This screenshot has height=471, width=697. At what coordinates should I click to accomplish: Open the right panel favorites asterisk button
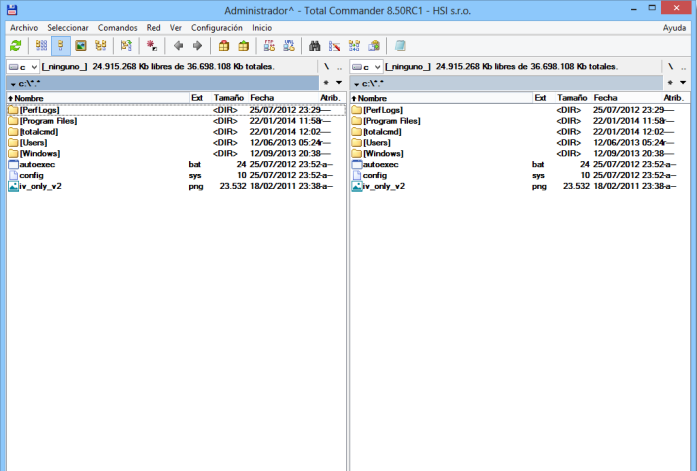click(x=670, y=83)
